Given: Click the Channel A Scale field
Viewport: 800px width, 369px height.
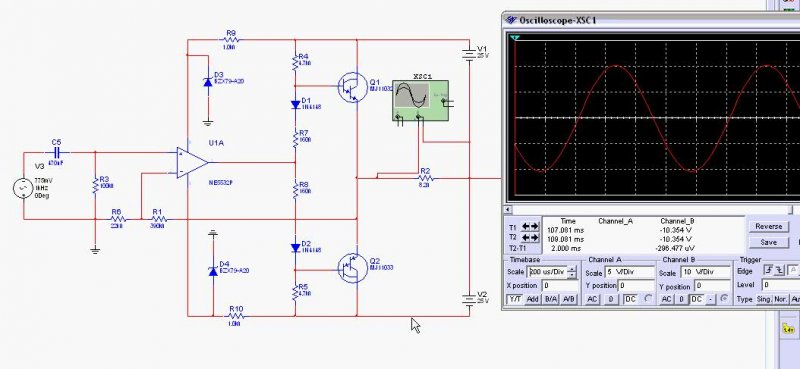Looking at the screenshot, I should [x=630, y=273].
